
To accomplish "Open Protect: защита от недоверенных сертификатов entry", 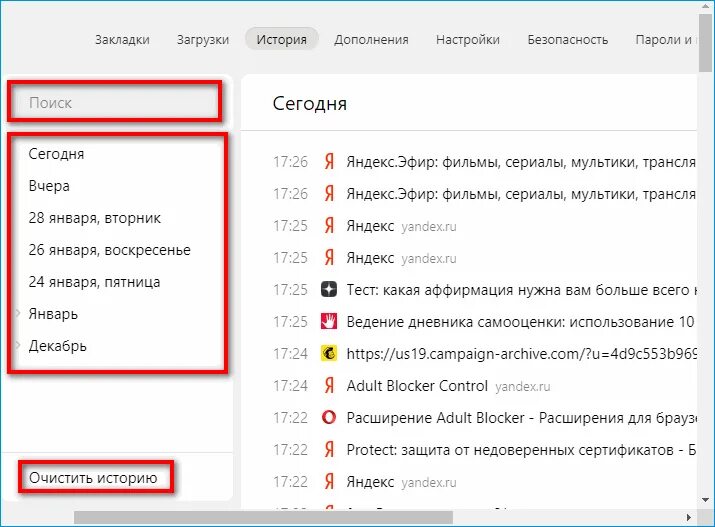I will (521, 450).
